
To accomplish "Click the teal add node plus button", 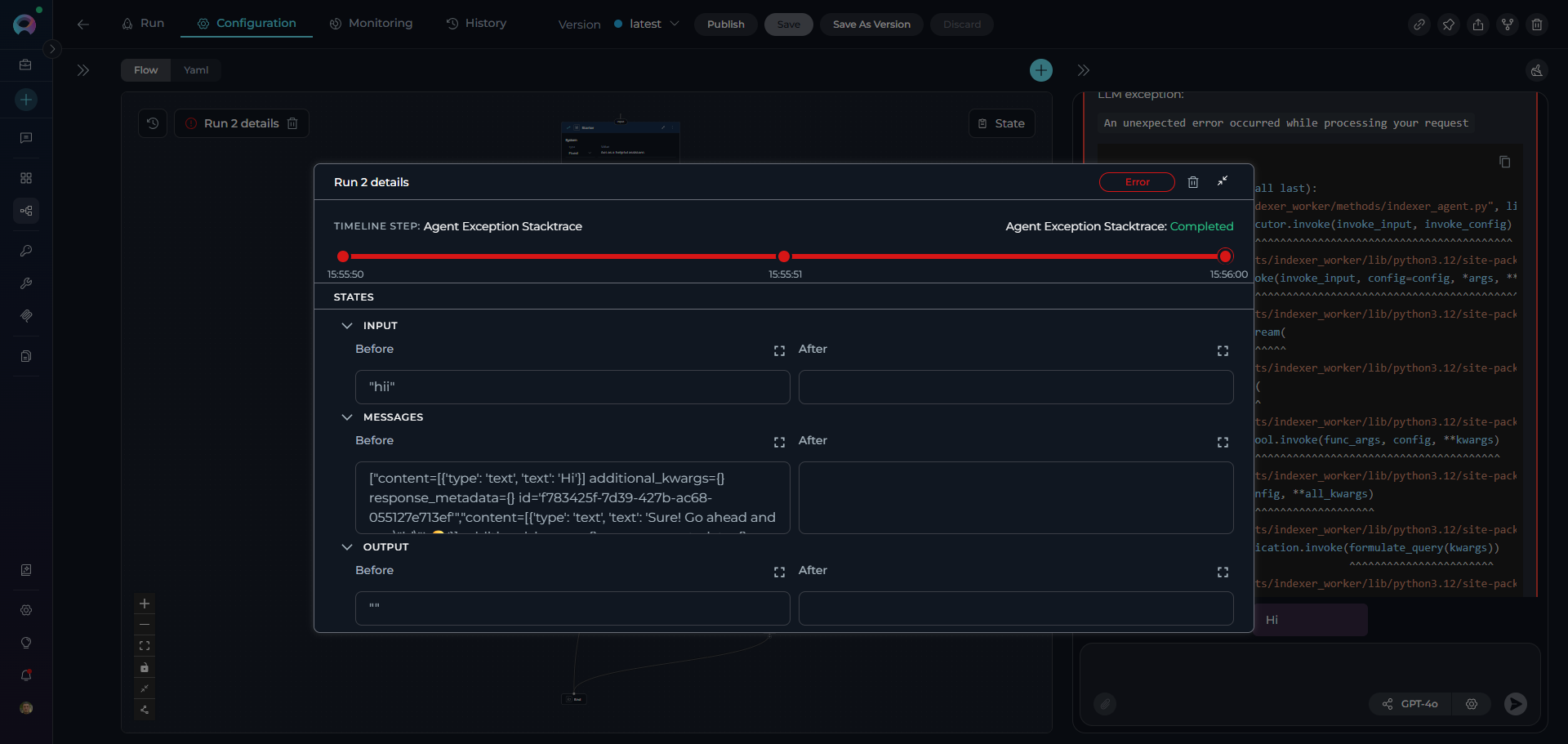I will (x=1040, y=70).
